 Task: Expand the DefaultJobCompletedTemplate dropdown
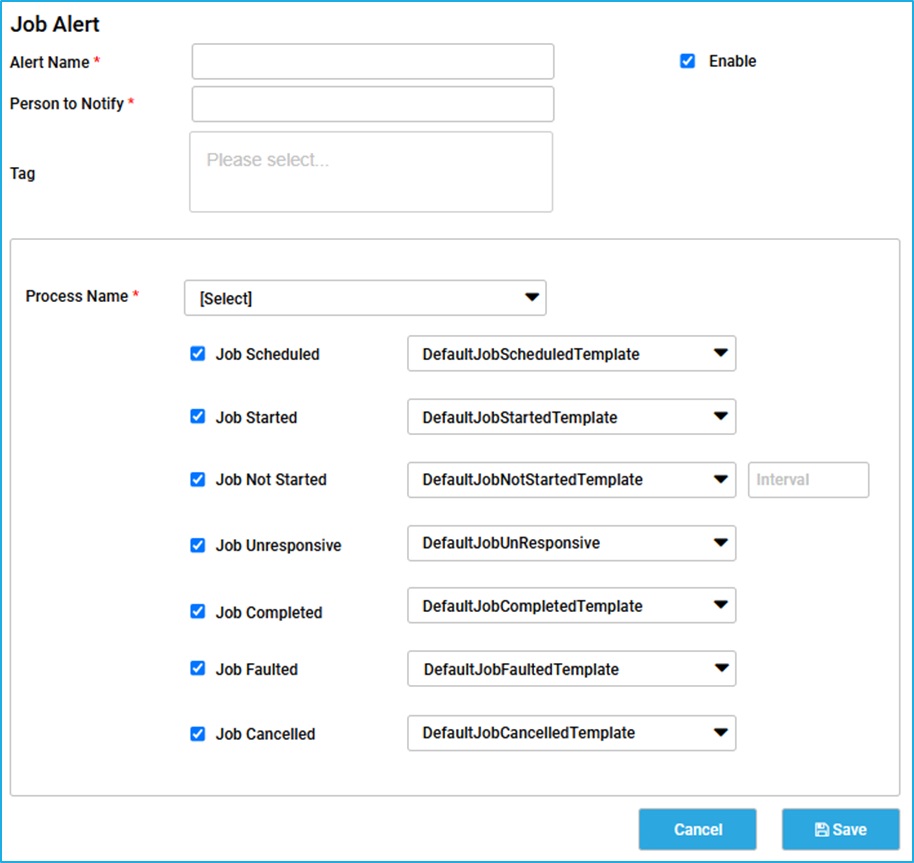(572, 605)
